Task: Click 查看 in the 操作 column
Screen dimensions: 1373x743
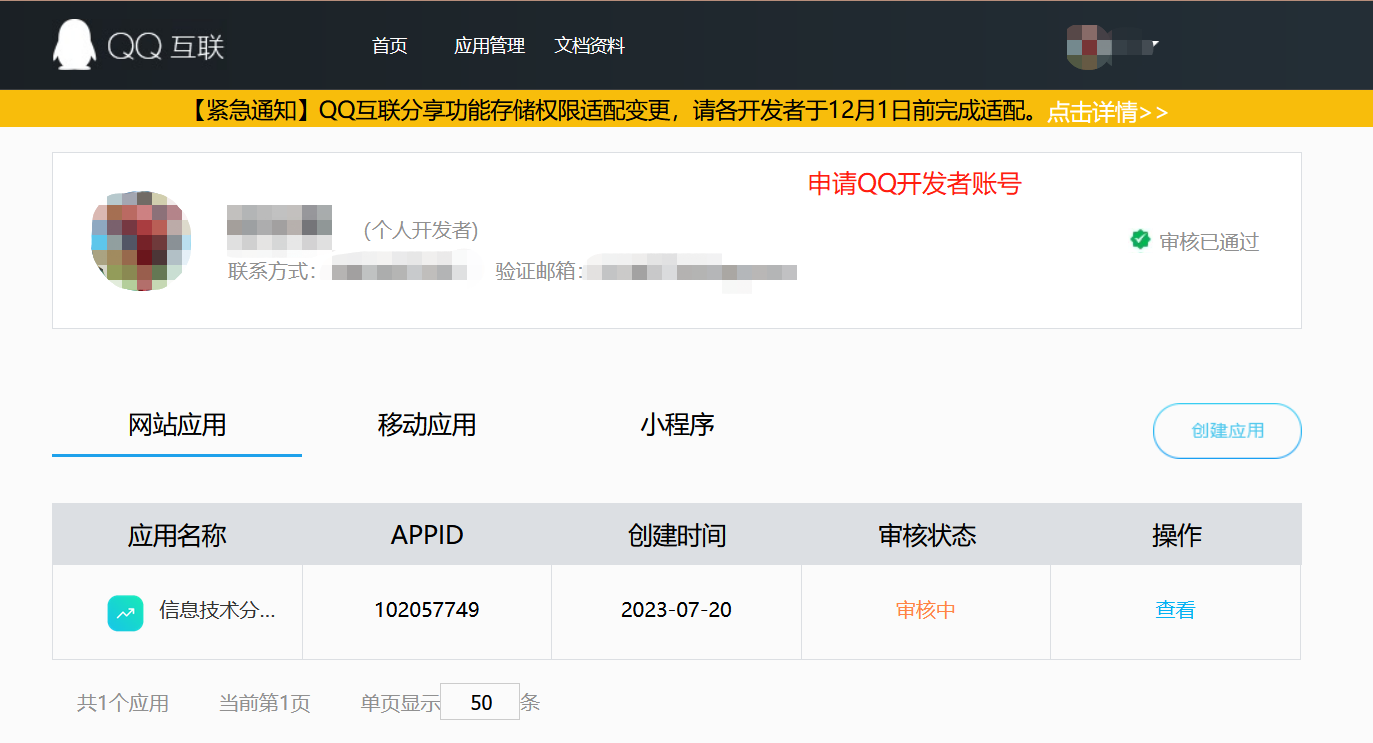Action: (x=1175, y=610)
